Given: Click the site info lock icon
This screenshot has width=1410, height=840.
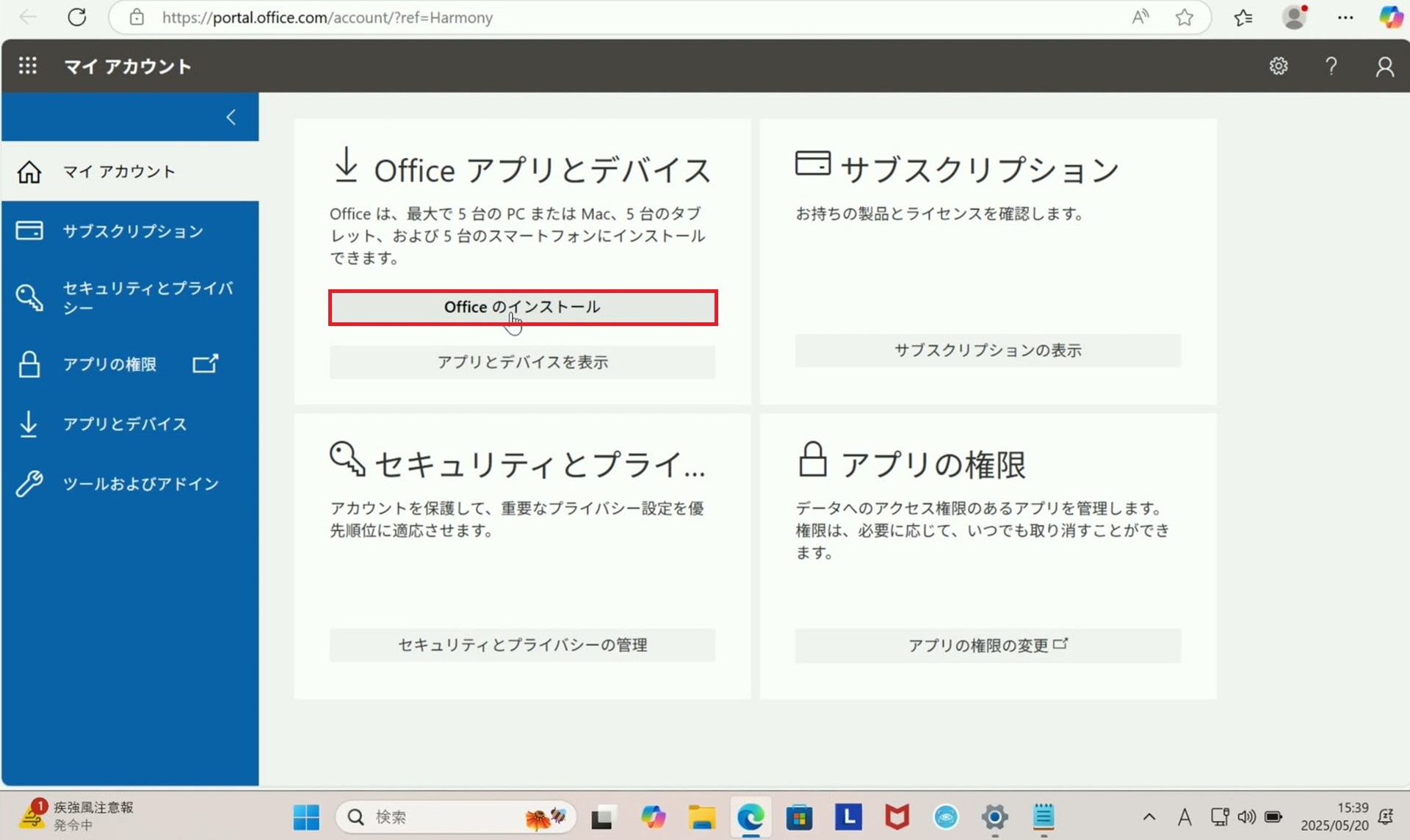Looking at the screenshot, I should click(137, 17).
